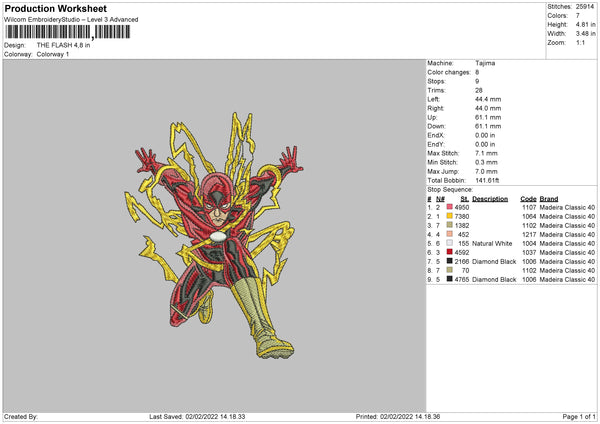
Task: Pick the black swatch in stop row 9
Action: (450, 279)
